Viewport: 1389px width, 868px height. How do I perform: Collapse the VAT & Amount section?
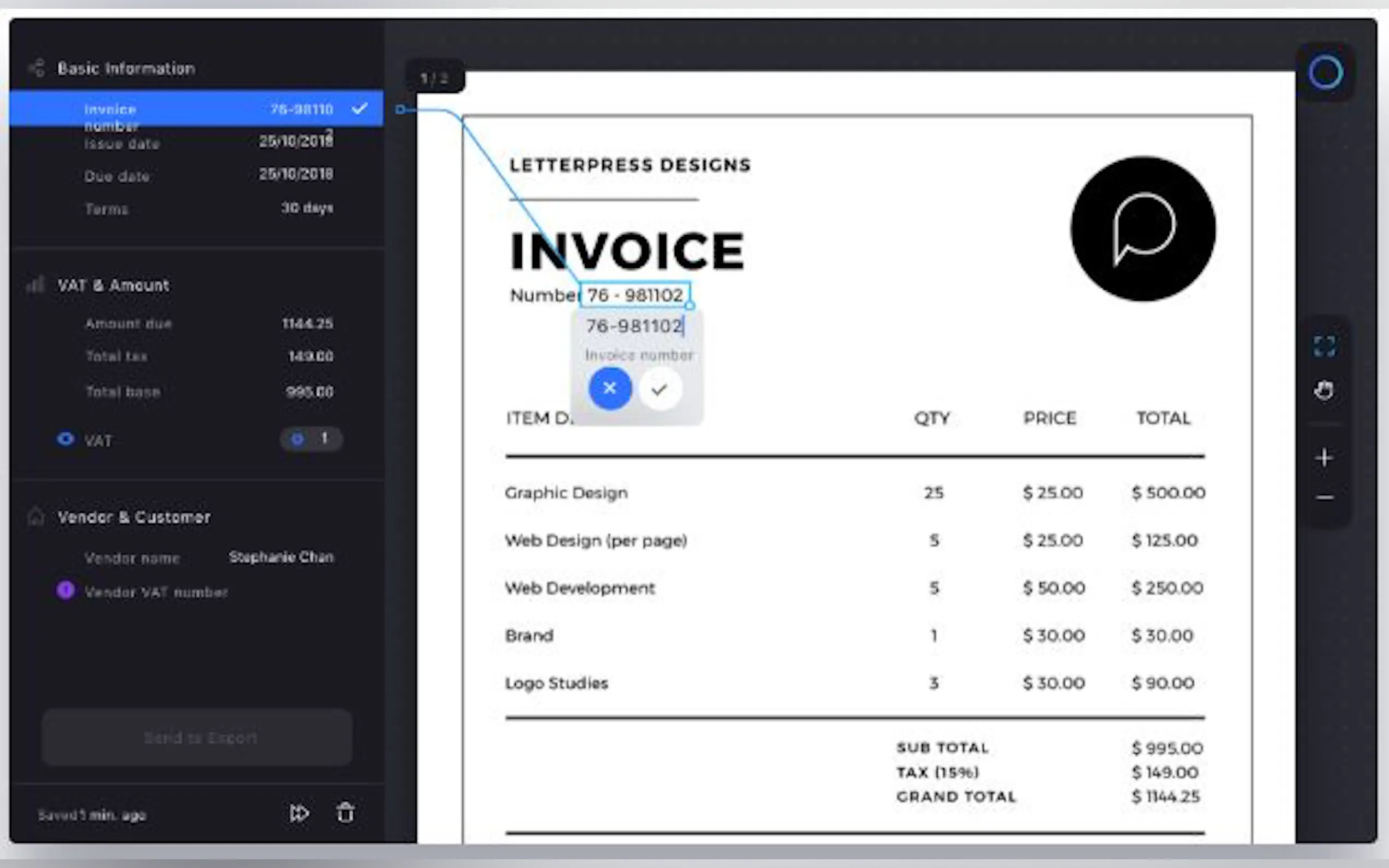[113, 285]
